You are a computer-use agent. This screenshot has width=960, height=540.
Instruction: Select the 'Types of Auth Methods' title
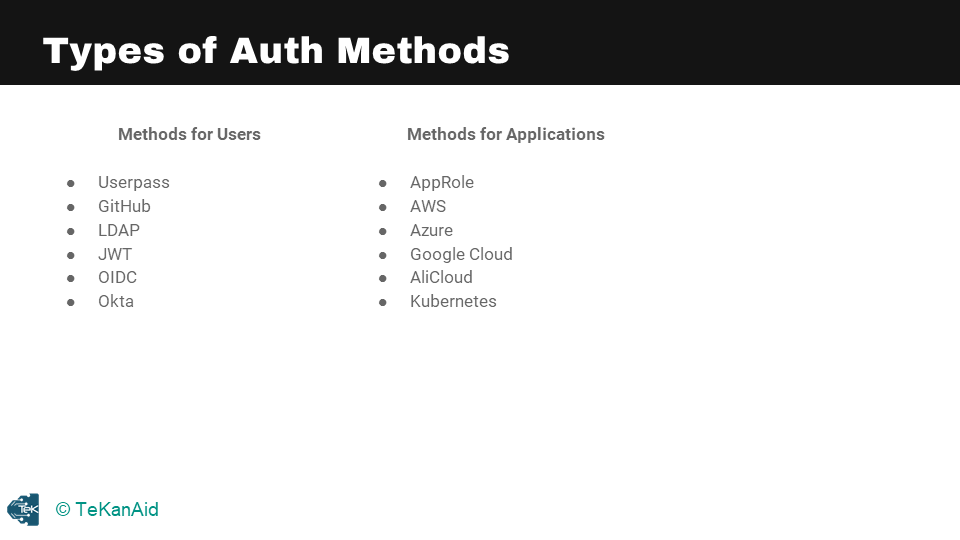click(276, 51)
